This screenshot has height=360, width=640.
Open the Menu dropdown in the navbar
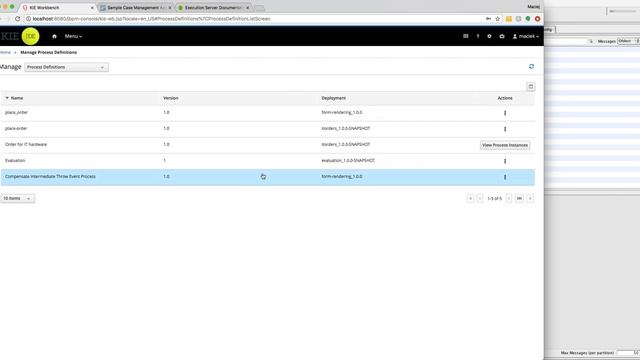[73, 36]
